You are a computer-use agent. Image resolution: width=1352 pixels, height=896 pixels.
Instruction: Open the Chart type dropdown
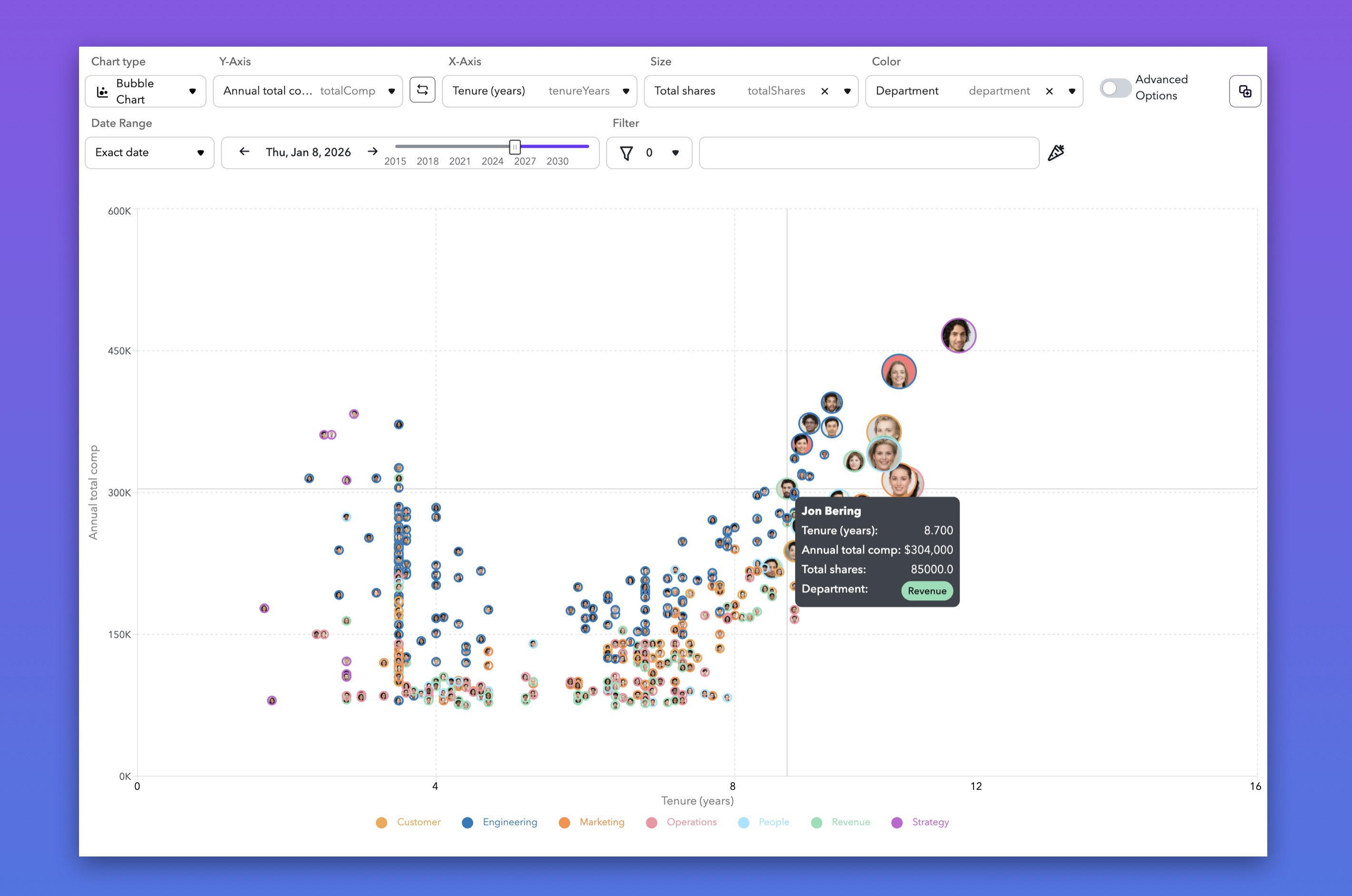(x=146, y=91)
